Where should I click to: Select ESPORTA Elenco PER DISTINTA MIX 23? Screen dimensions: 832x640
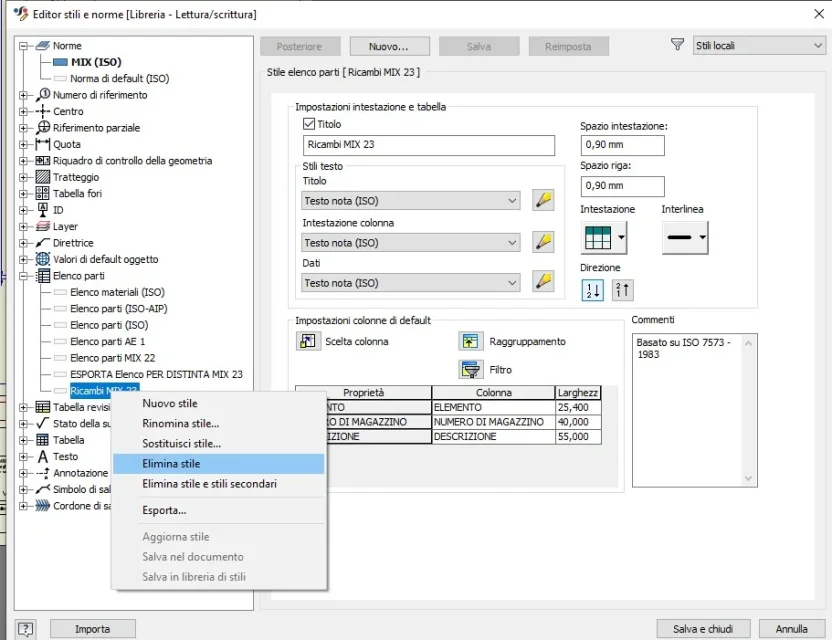(157, 375)
